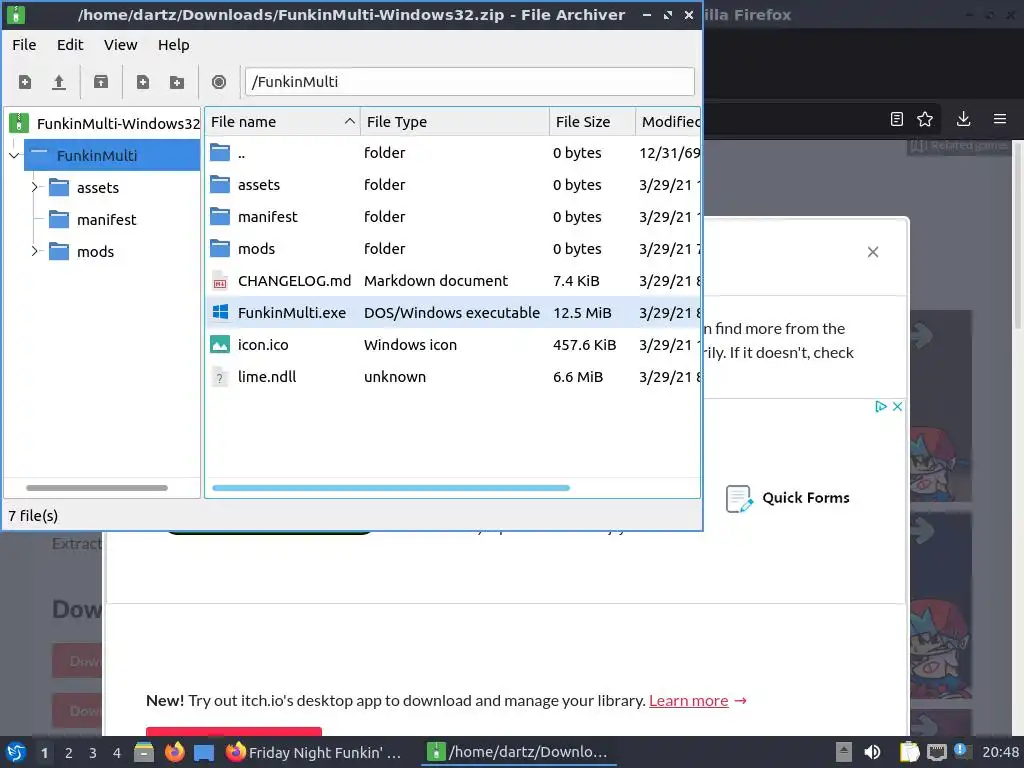Open Firefox hamburger menu
This screenshot has height=768, width=1024.
[x=1000, y=119]
